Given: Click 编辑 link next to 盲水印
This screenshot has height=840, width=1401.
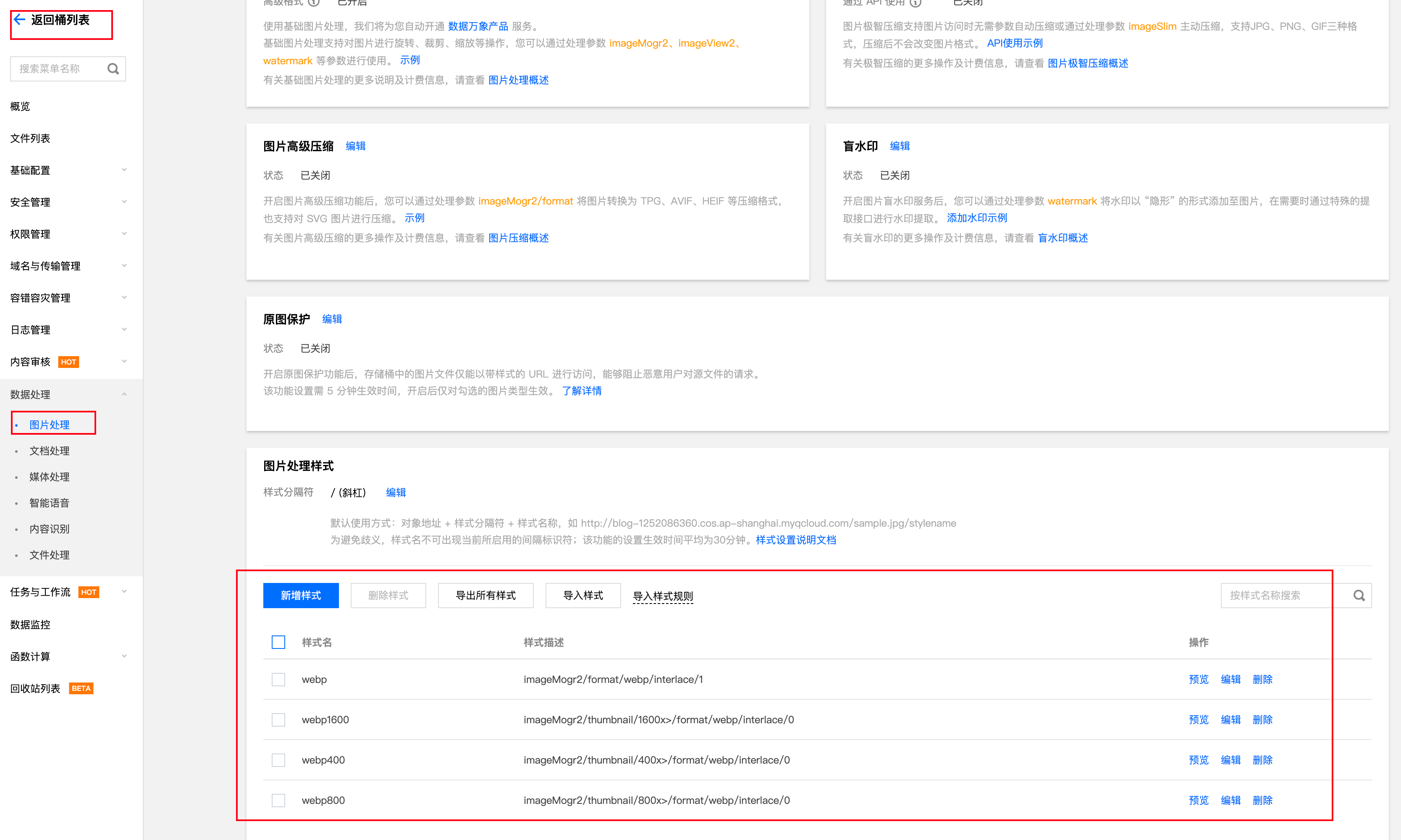Looking at the screenshot, I should tap(900, 146).
